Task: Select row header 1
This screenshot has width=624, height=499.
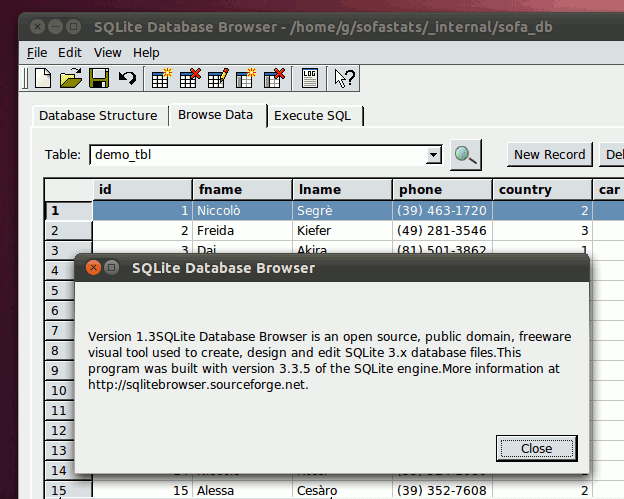Action: (x=68, y=211)
